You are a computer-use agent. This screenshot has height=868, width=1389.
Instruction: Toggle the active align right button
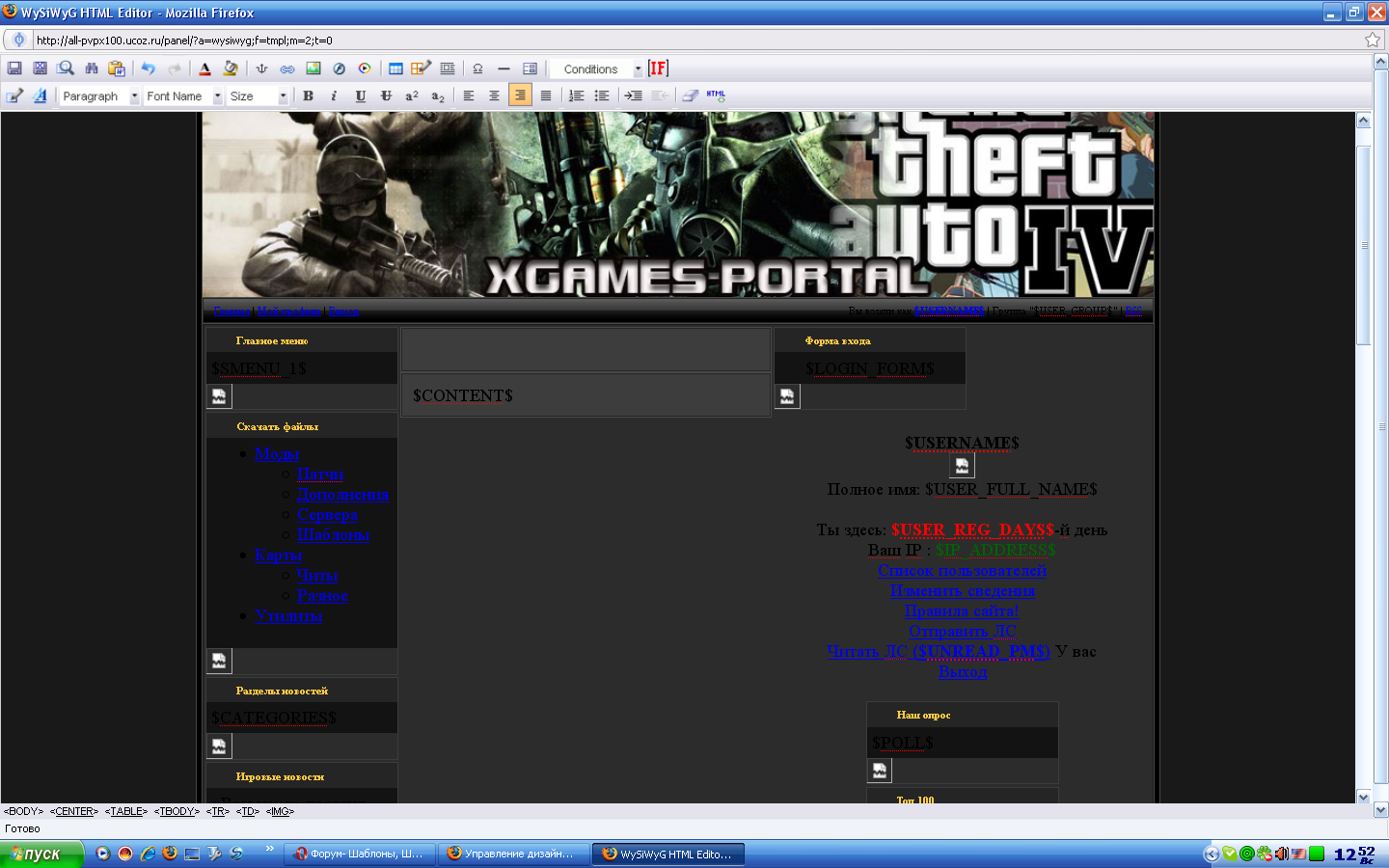[x=520, y=95]
